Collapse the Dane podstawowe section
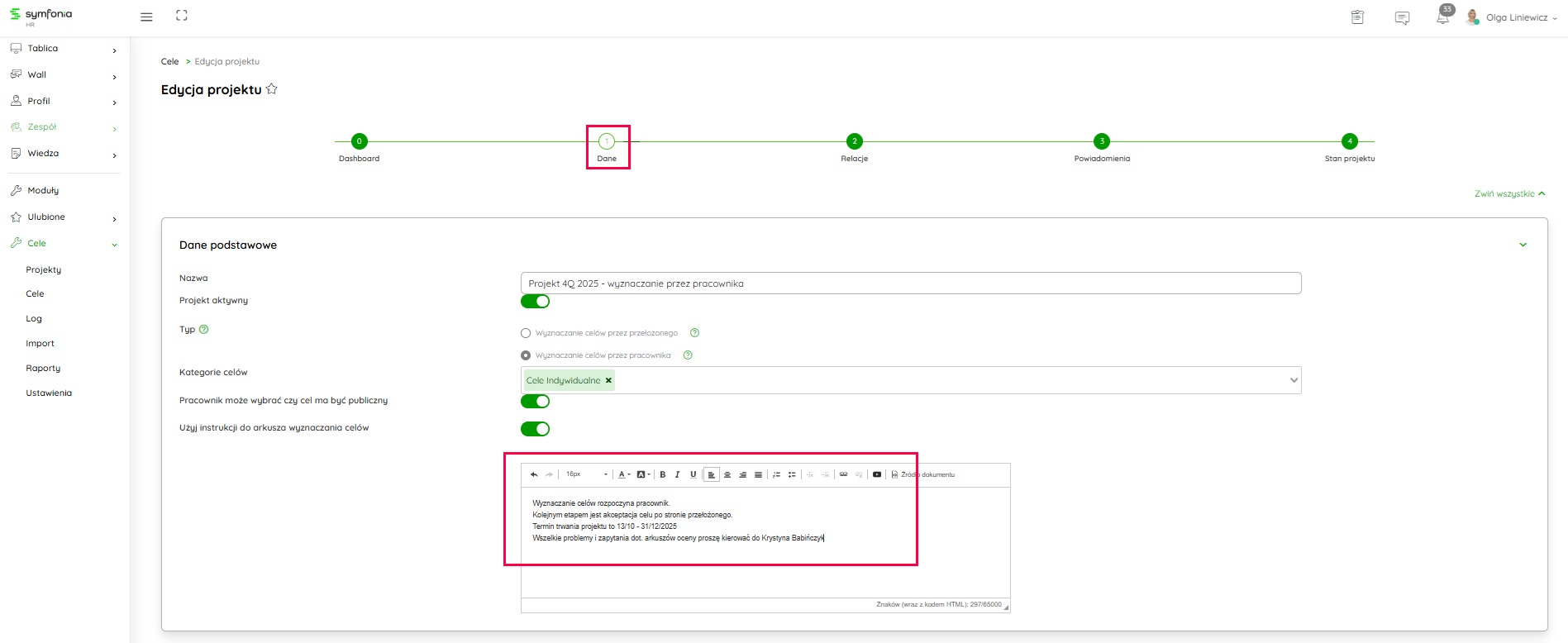This screenshot has width=1568, height=643. pyautogui.click(x=1523, y=245)
